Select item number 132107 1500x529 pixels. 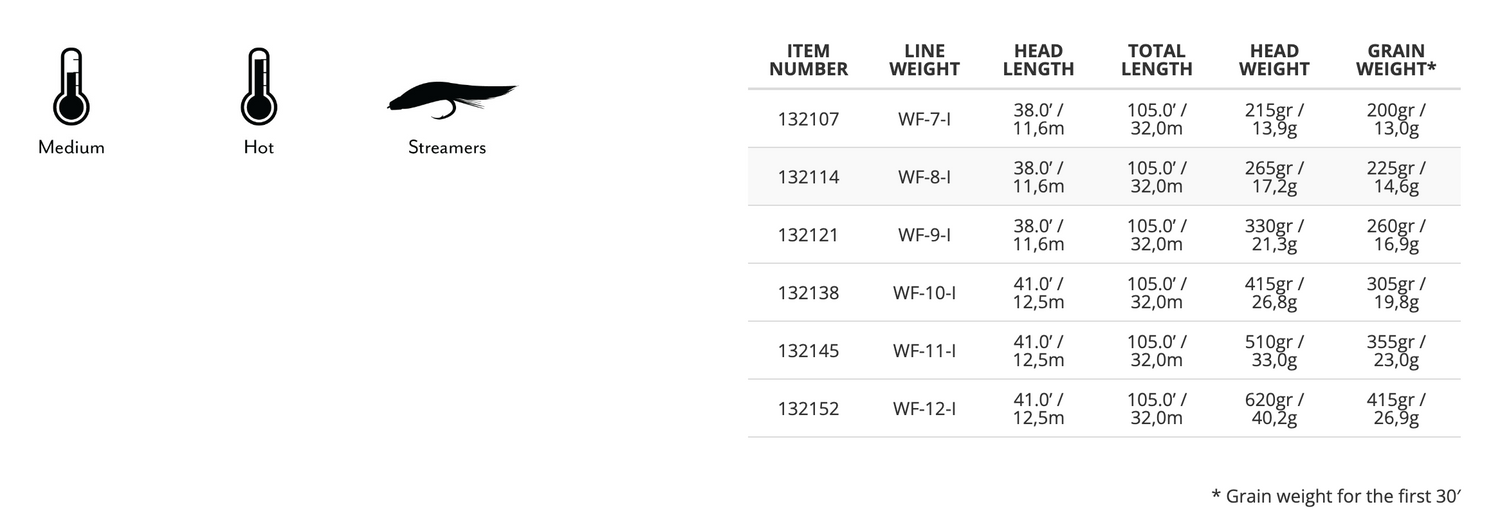point(808,119)
